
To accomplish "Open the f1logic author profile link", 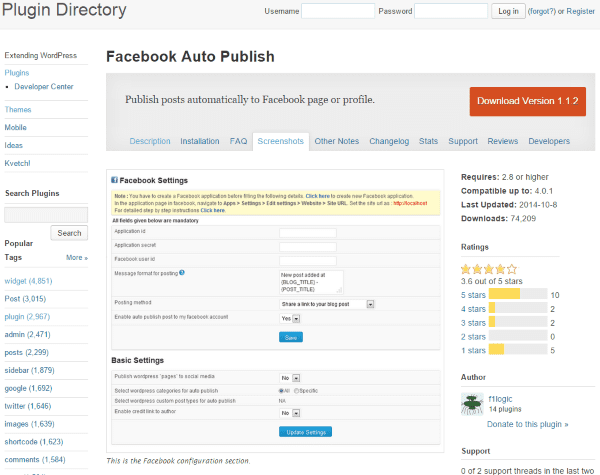I will click(x=500, y=399).
